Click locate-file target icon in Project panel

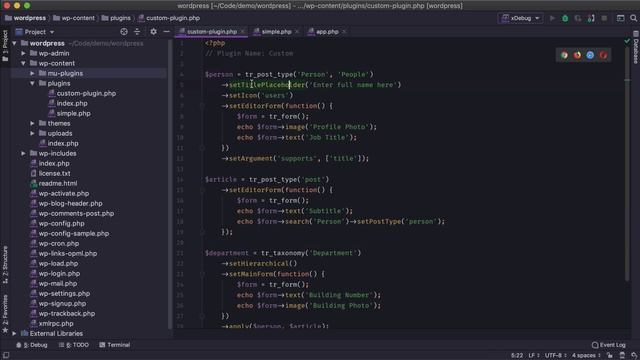coord(124,31)
